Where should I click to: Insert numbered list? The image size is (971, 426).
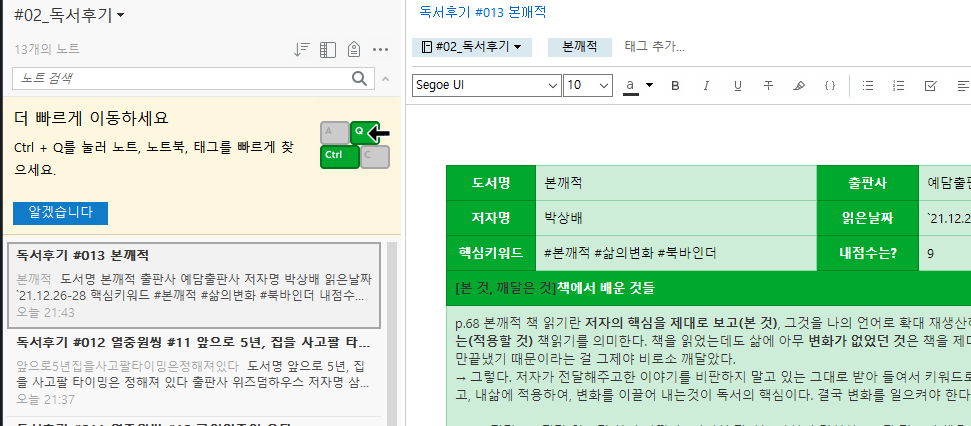[899, 85]
